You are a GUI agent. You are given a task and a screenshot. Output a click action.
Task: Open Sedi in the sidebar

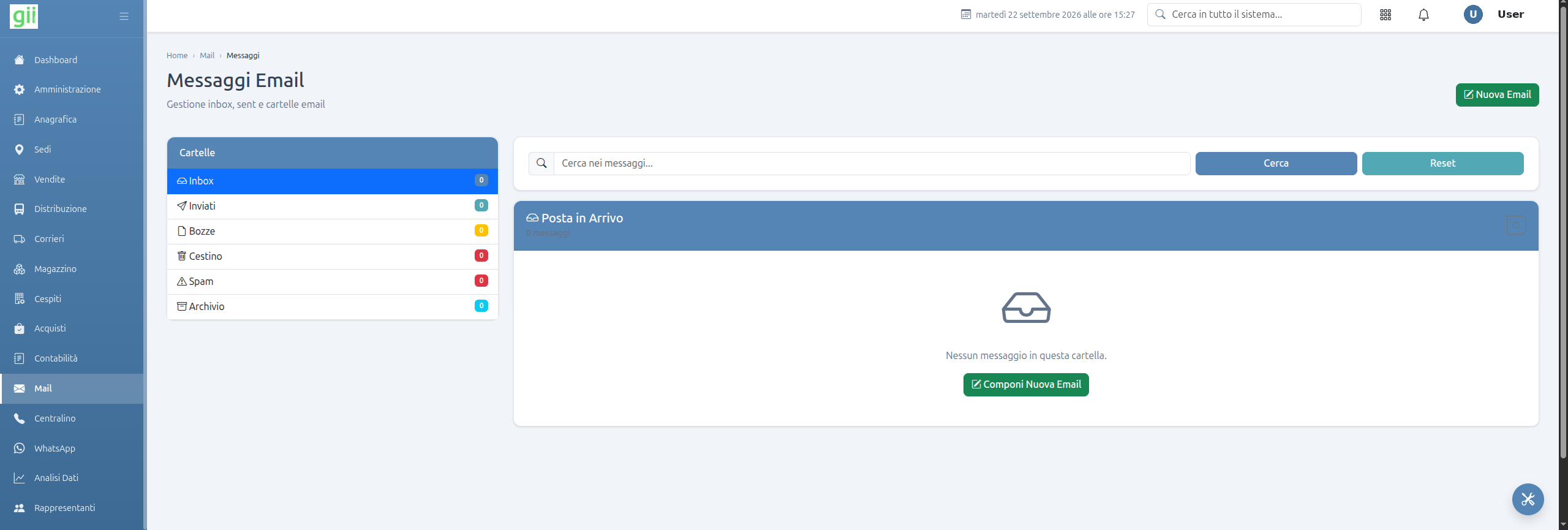(x=72, y=150)
